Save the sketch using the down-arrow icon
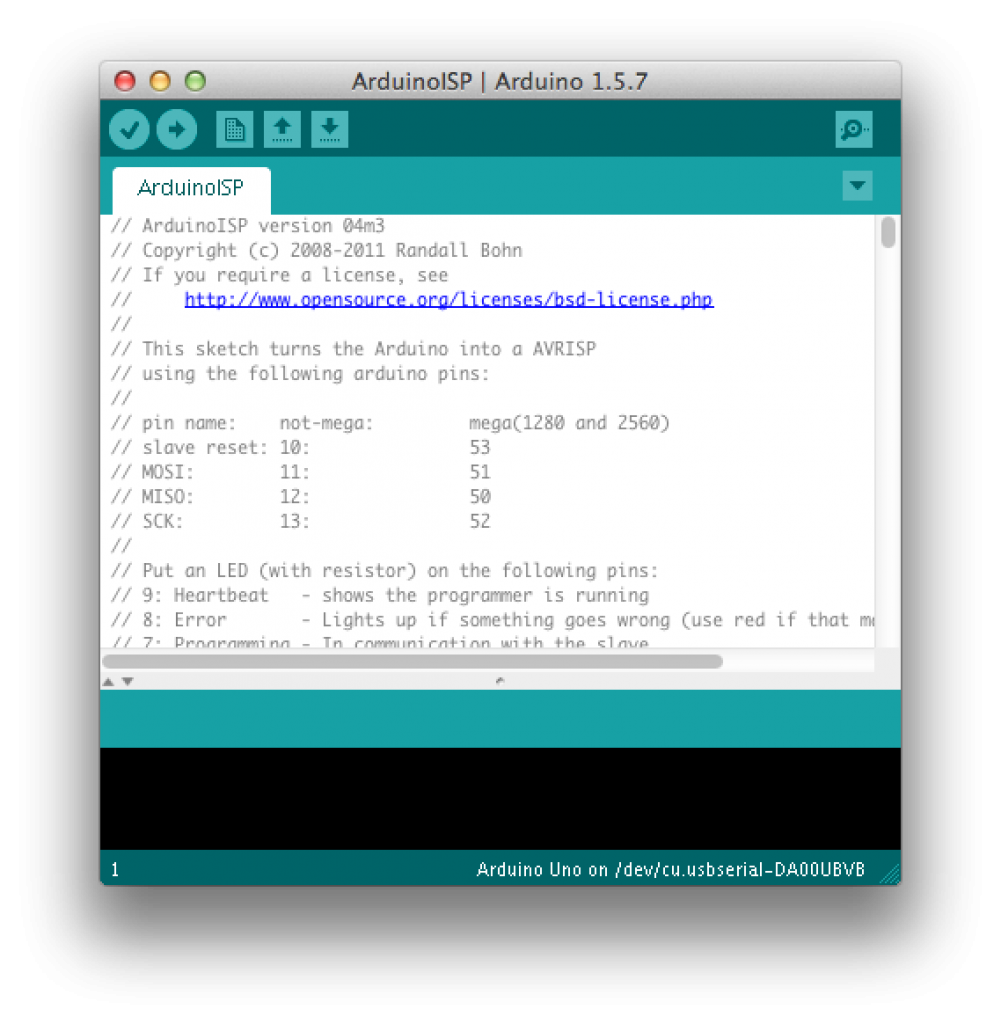 click(x=329, y=129)
